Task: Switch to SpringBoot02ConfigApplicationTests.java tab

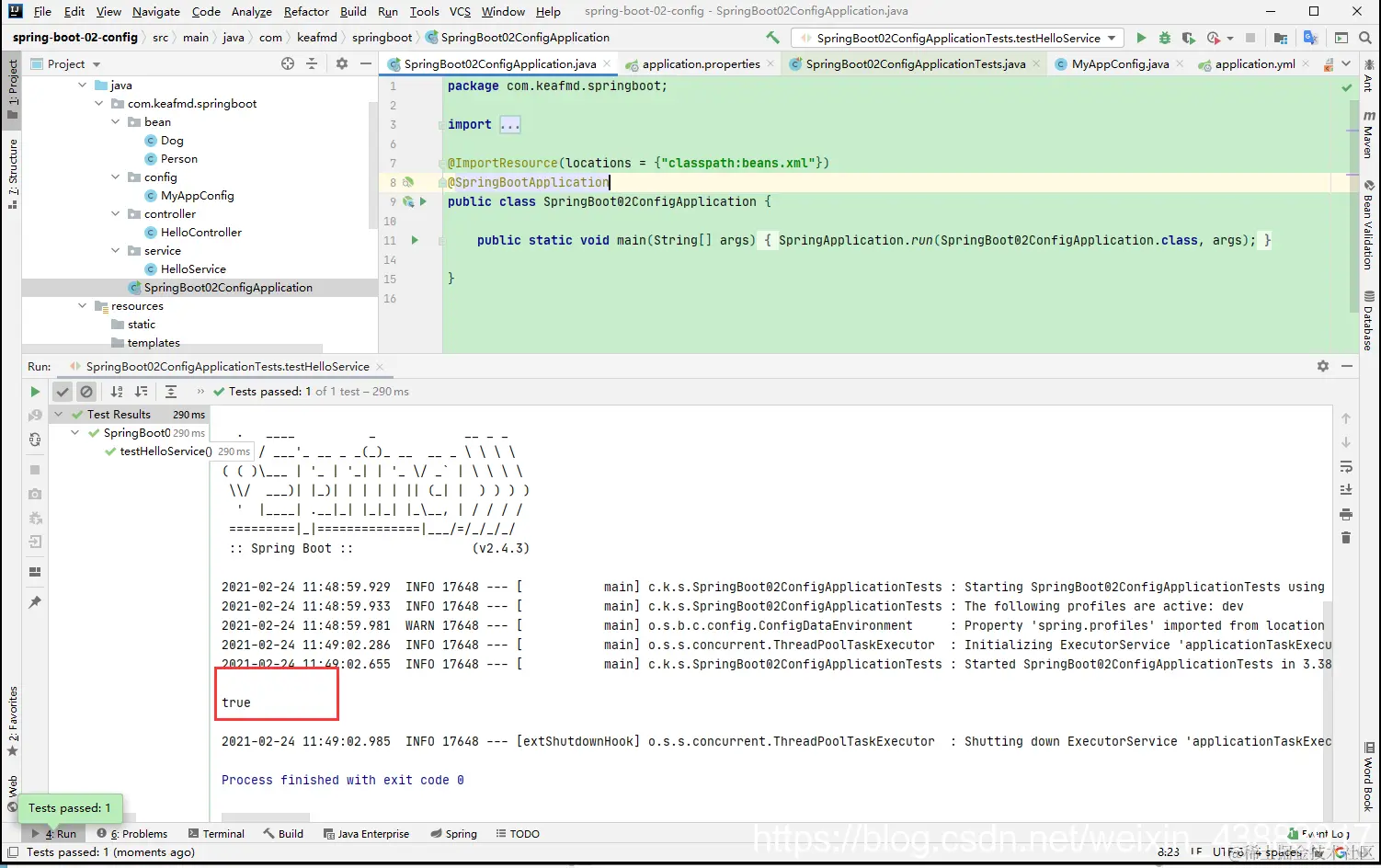Action: 915,63
